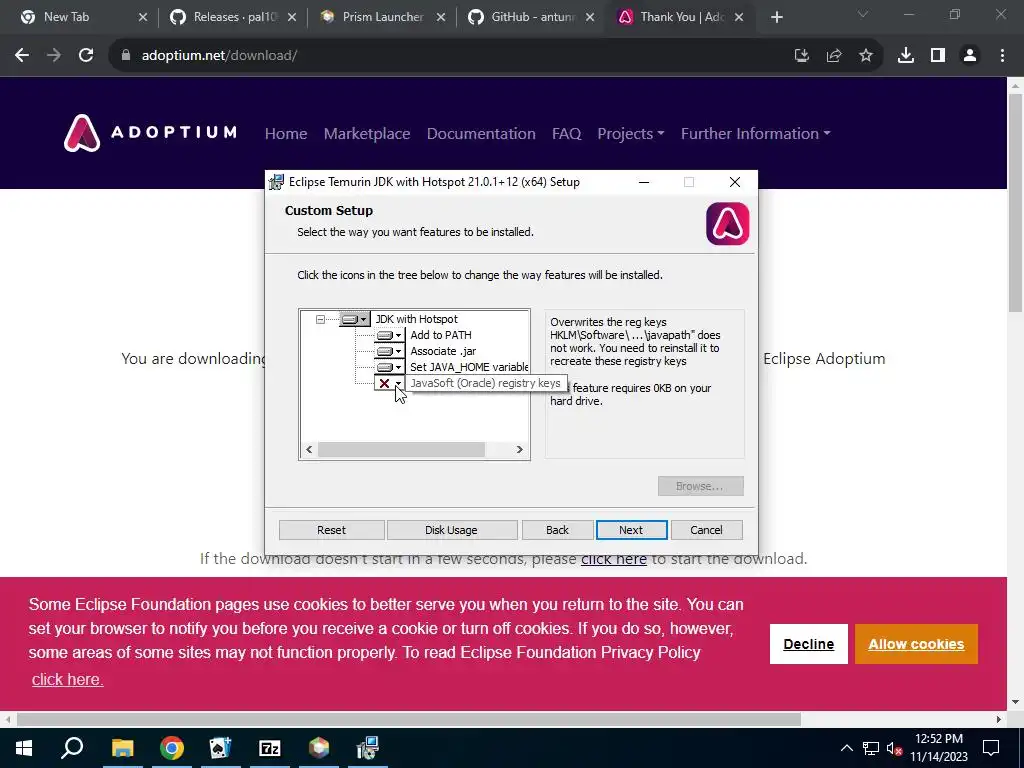Open the Documentation nav item
The image size is (1024, 768).
tap(481, 134)
